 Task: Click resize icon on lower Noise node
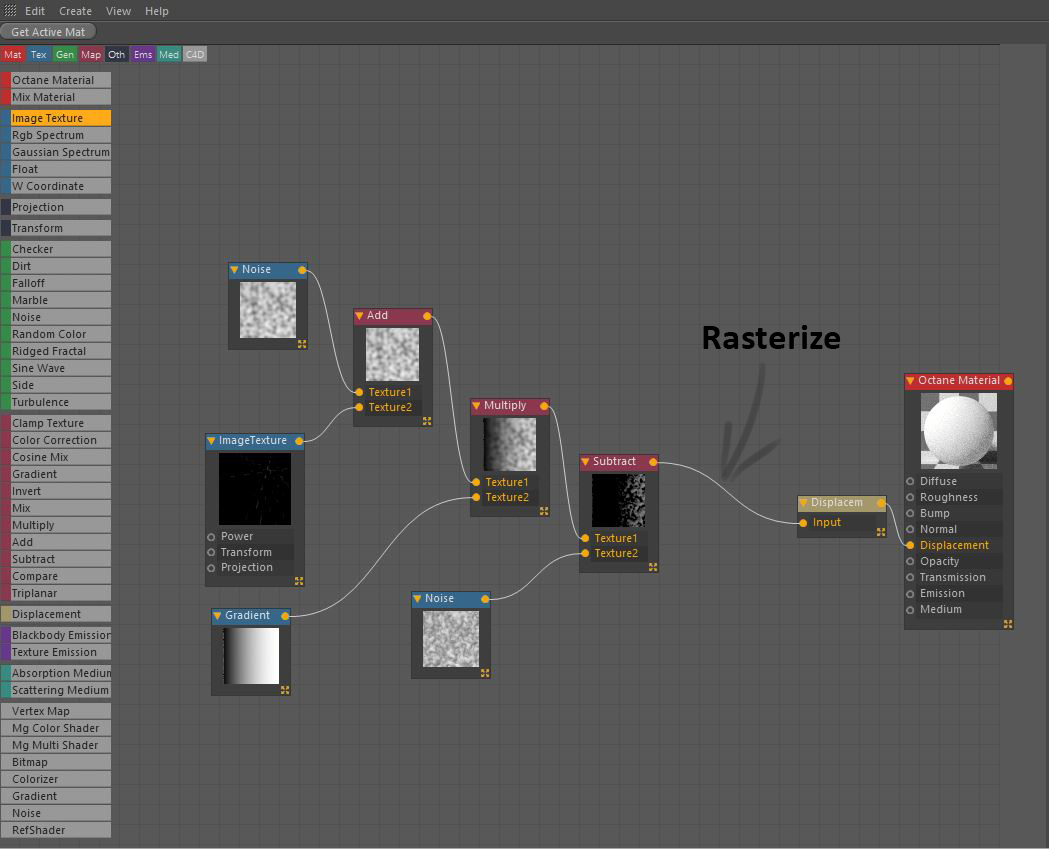pyautogui.click(x=485, y=673)
